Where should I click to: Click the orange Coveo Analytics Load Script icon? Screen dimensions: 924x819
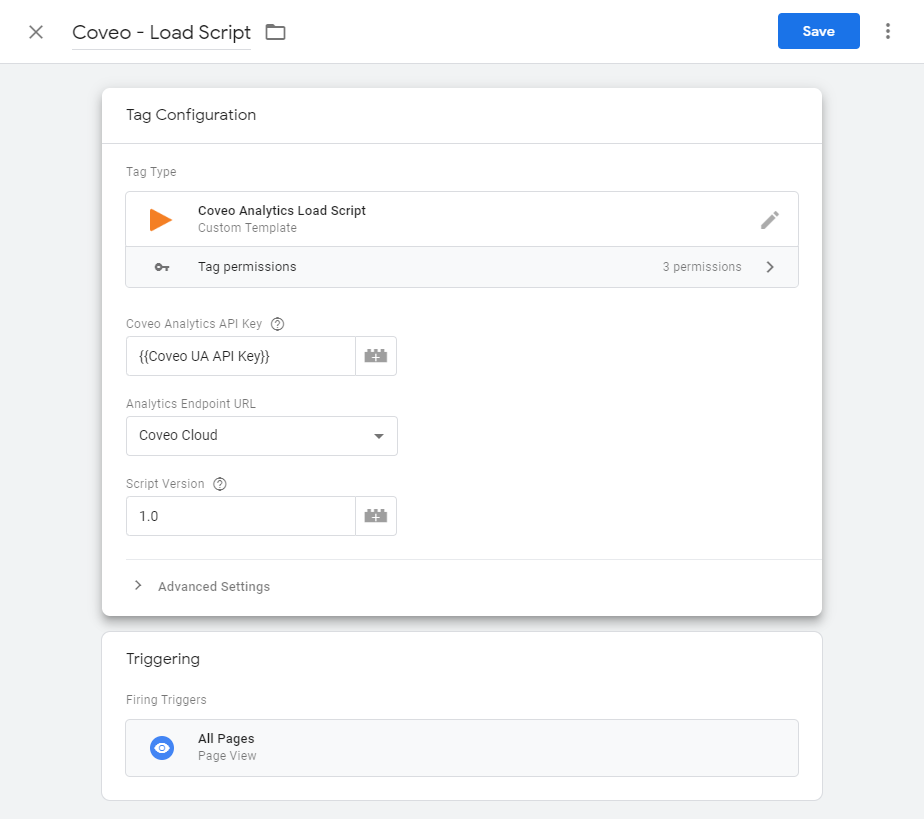160,220
